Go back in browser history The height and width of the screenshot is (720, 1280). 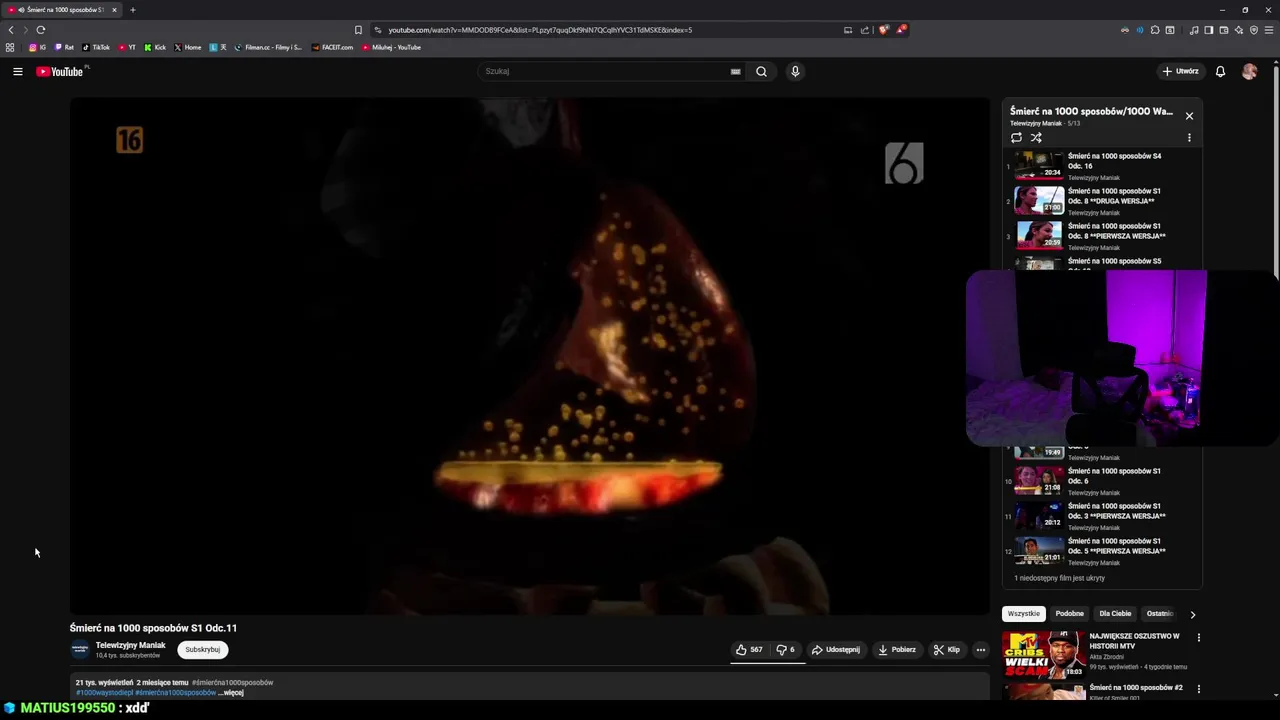click(11, 30)
